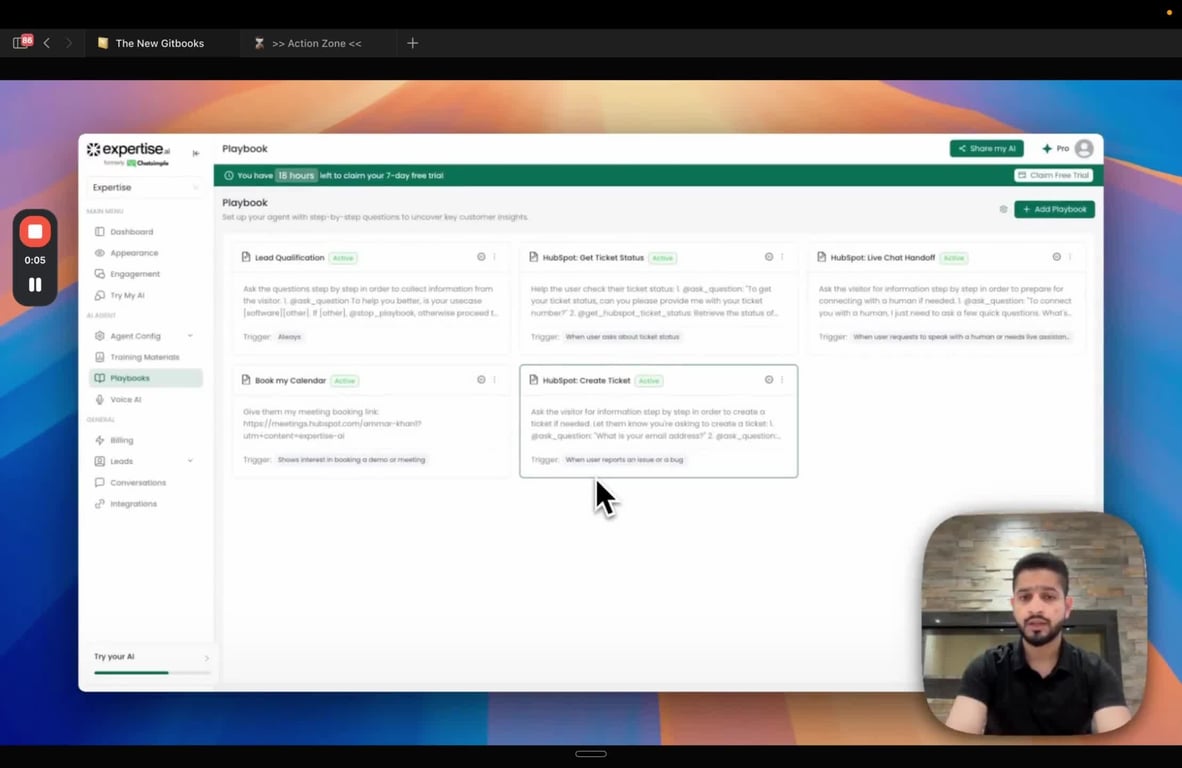Click clock icon in trial banner
The image size is (1182, 768).
pyautogui.click(x=228, y=176)
